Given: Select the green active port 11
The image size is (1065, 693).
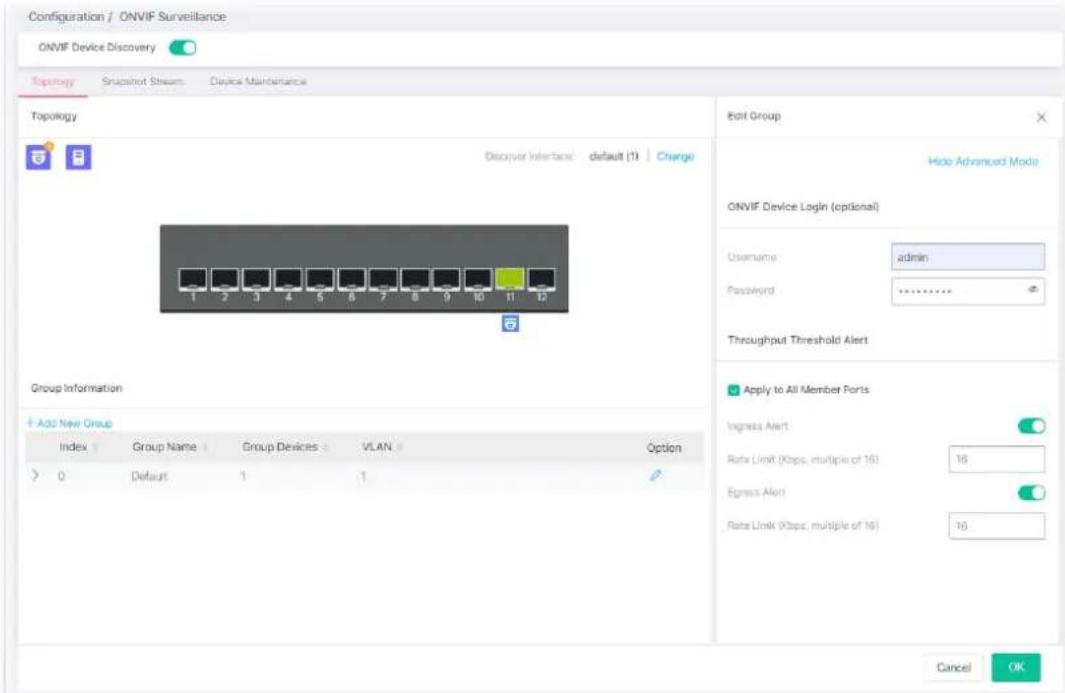Looking at the screenshot, I should pyautogui.click(x=510, y=279).
